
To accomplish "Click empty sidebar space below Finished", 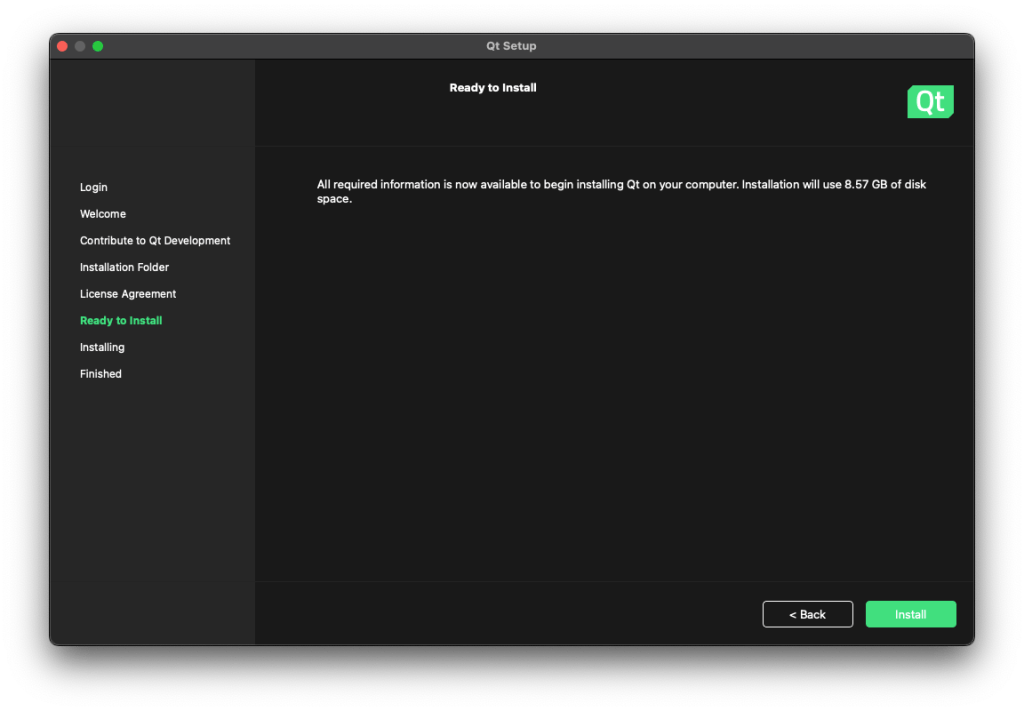I will pos(152,500).
